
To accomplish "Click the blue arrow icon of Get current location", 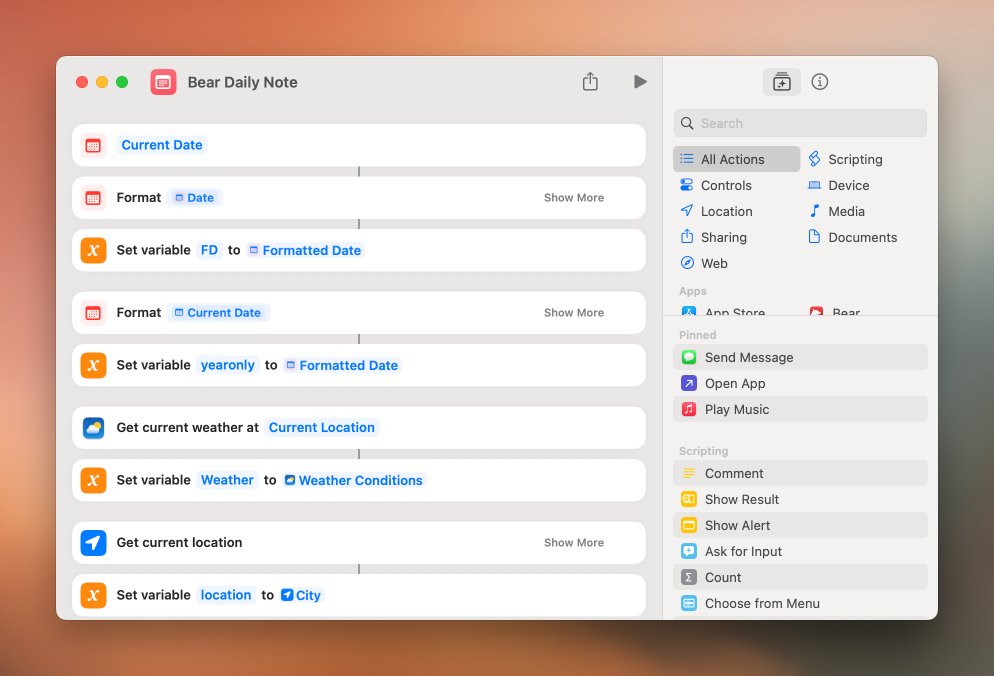I will click(x=93, y=542).
